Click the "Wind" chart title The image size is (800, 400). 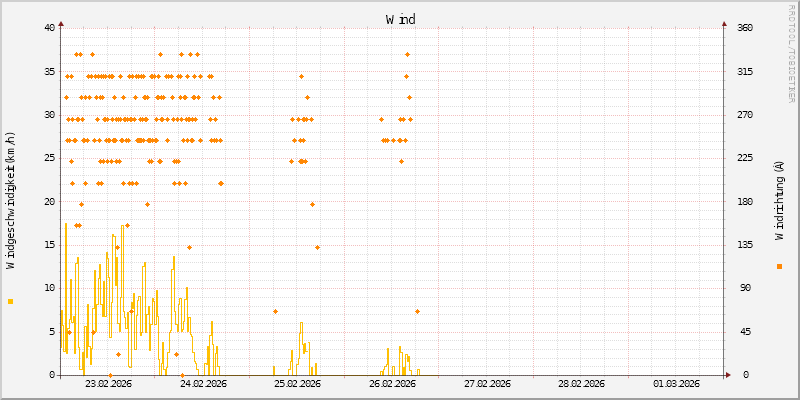pyautogui.click(x=400, y=19)
